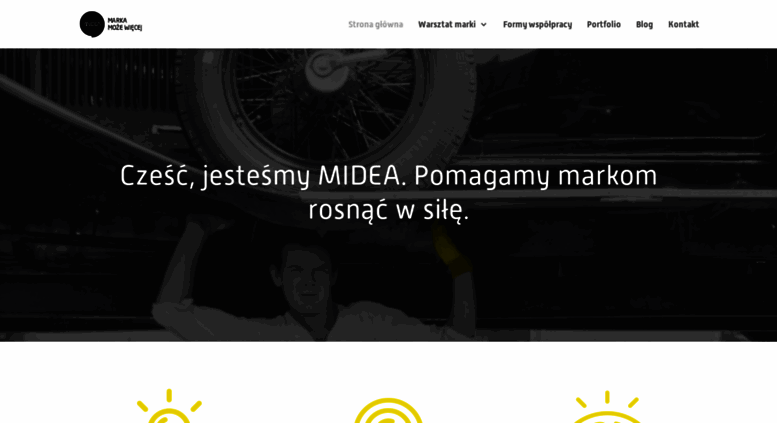Screen dimensions: 777x423
Task: Click 'Pomagamy markom' in the hero text
Action: [x=536, y=176]
